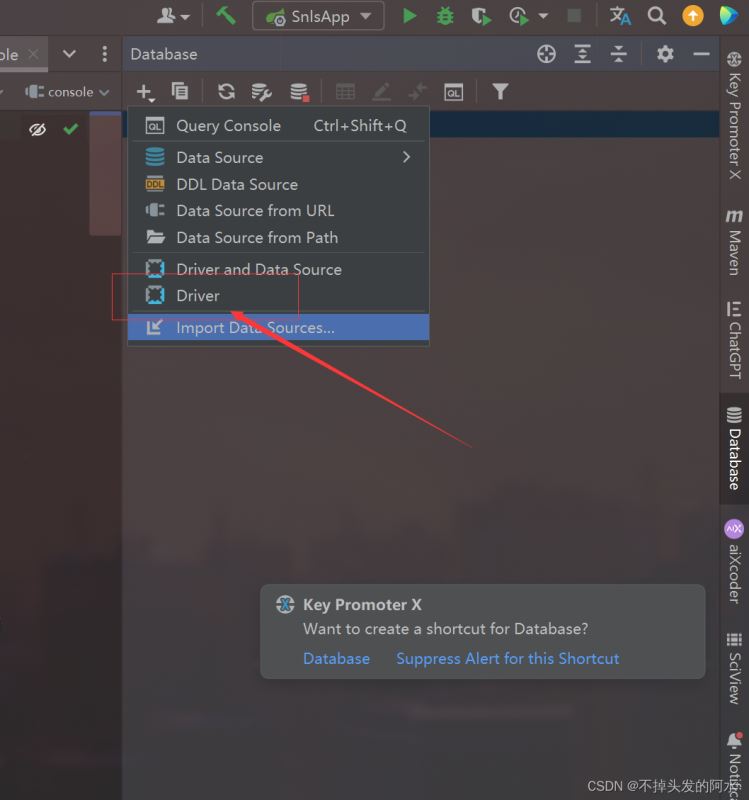Open the Notifications side tab
749x800 pixels.
pos(734,764)
